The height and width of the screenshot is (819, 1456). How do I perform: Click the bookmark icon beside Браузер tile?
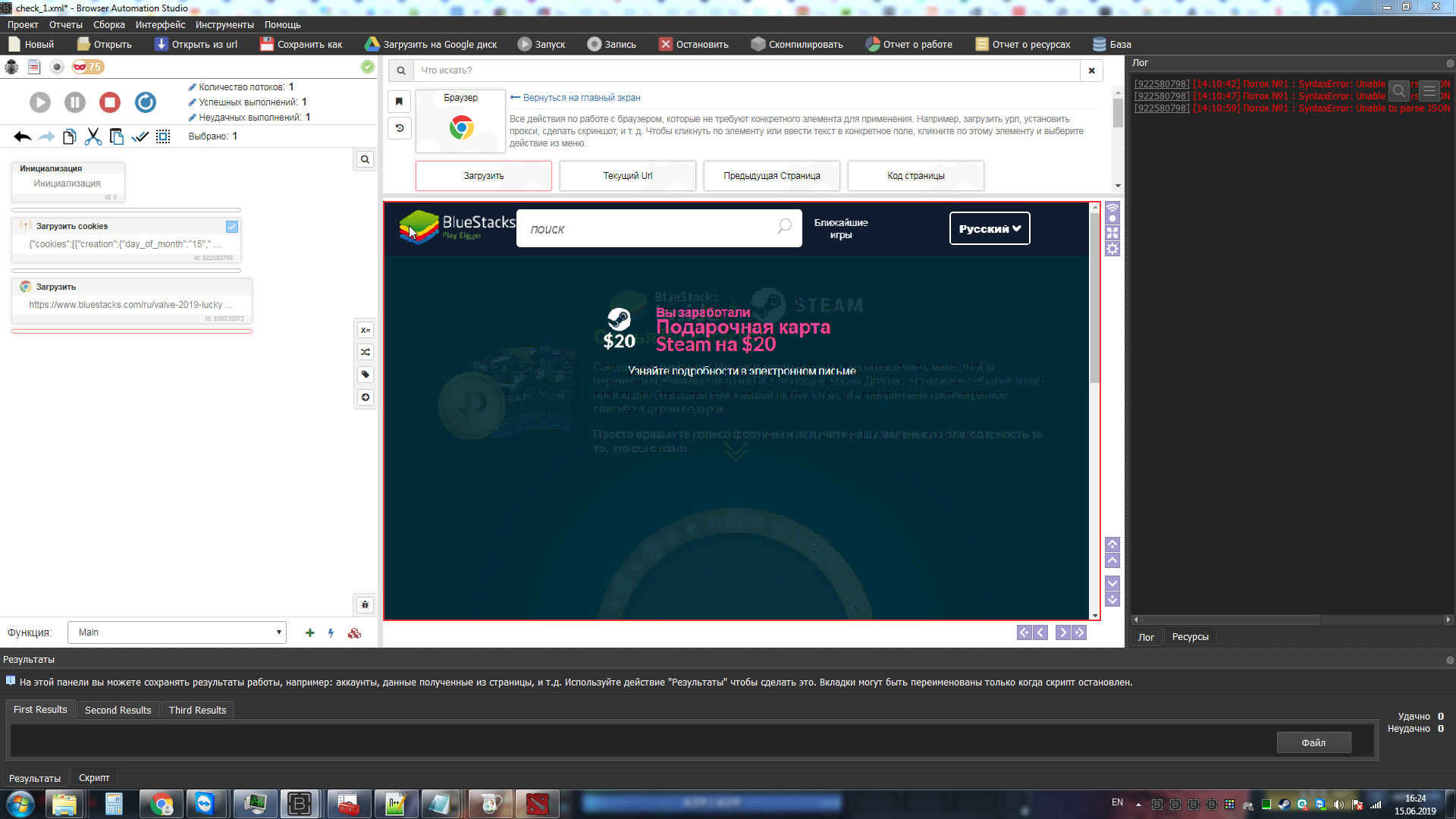tap(400, 102)
